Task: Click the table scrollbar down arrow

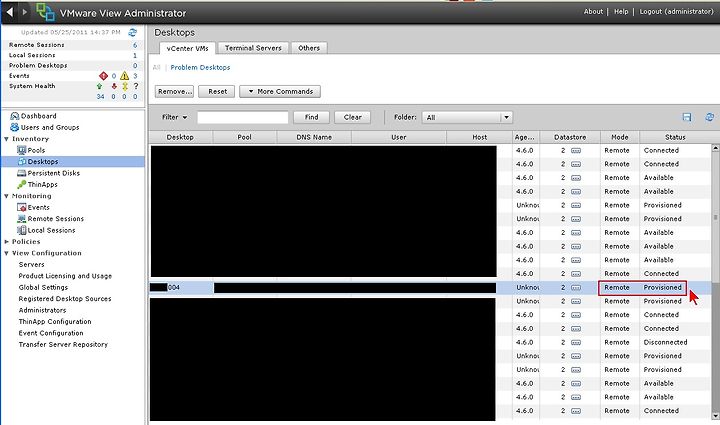Action: pos(715,416)
